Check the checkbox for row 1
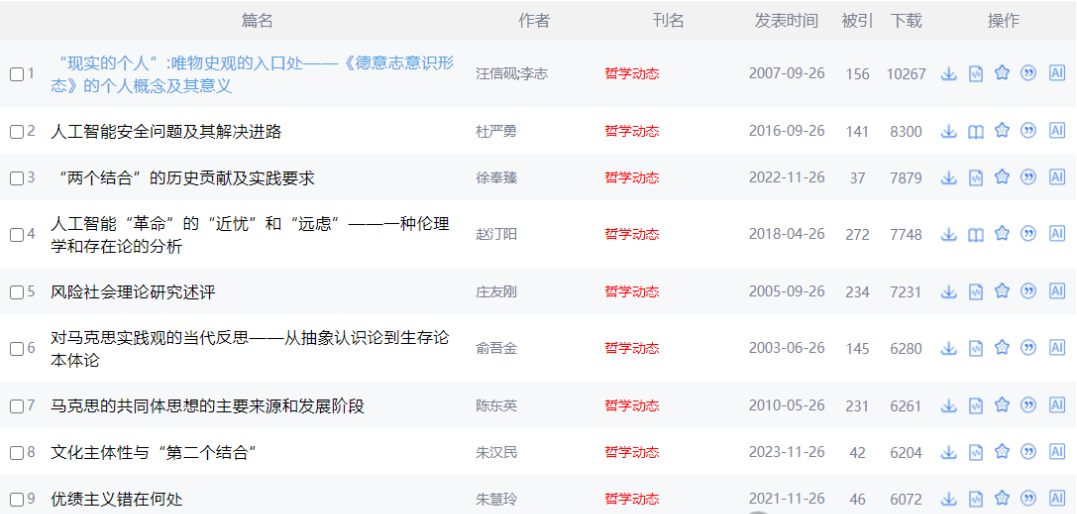 coord(17,74)
